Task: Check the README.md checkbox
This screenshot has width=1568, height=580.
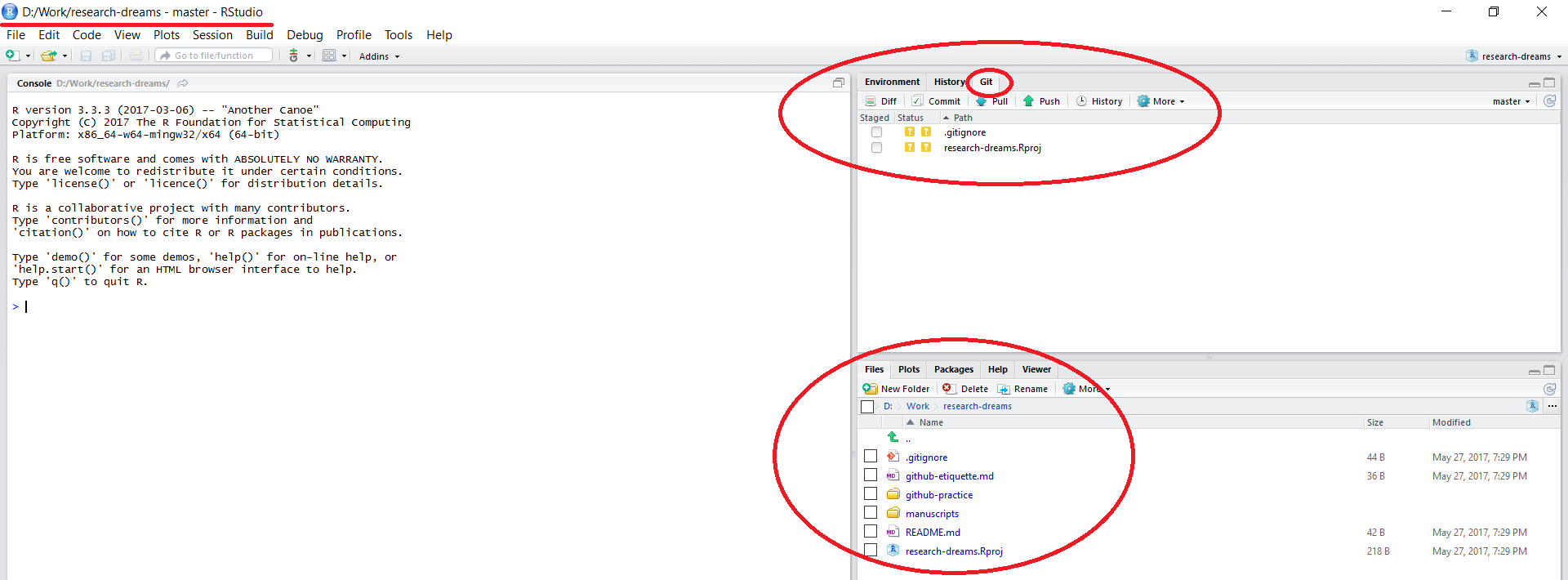Action: tap(871, 532)
